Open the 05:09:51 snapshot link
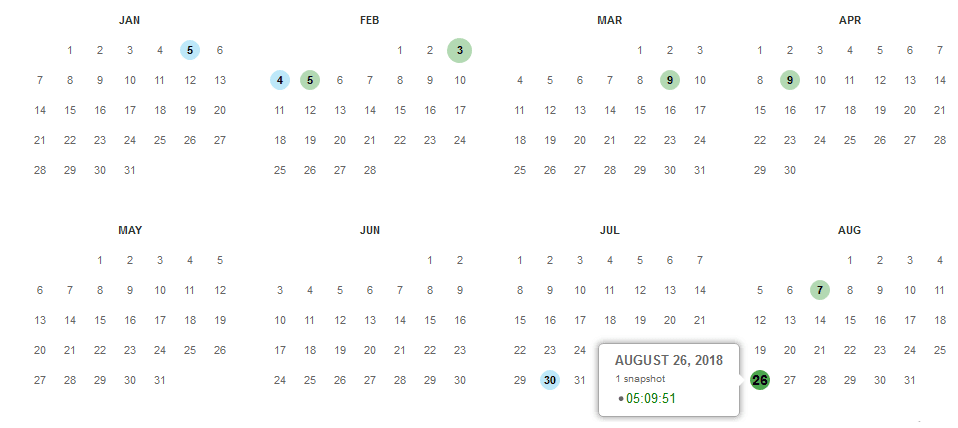 (651, 399)
